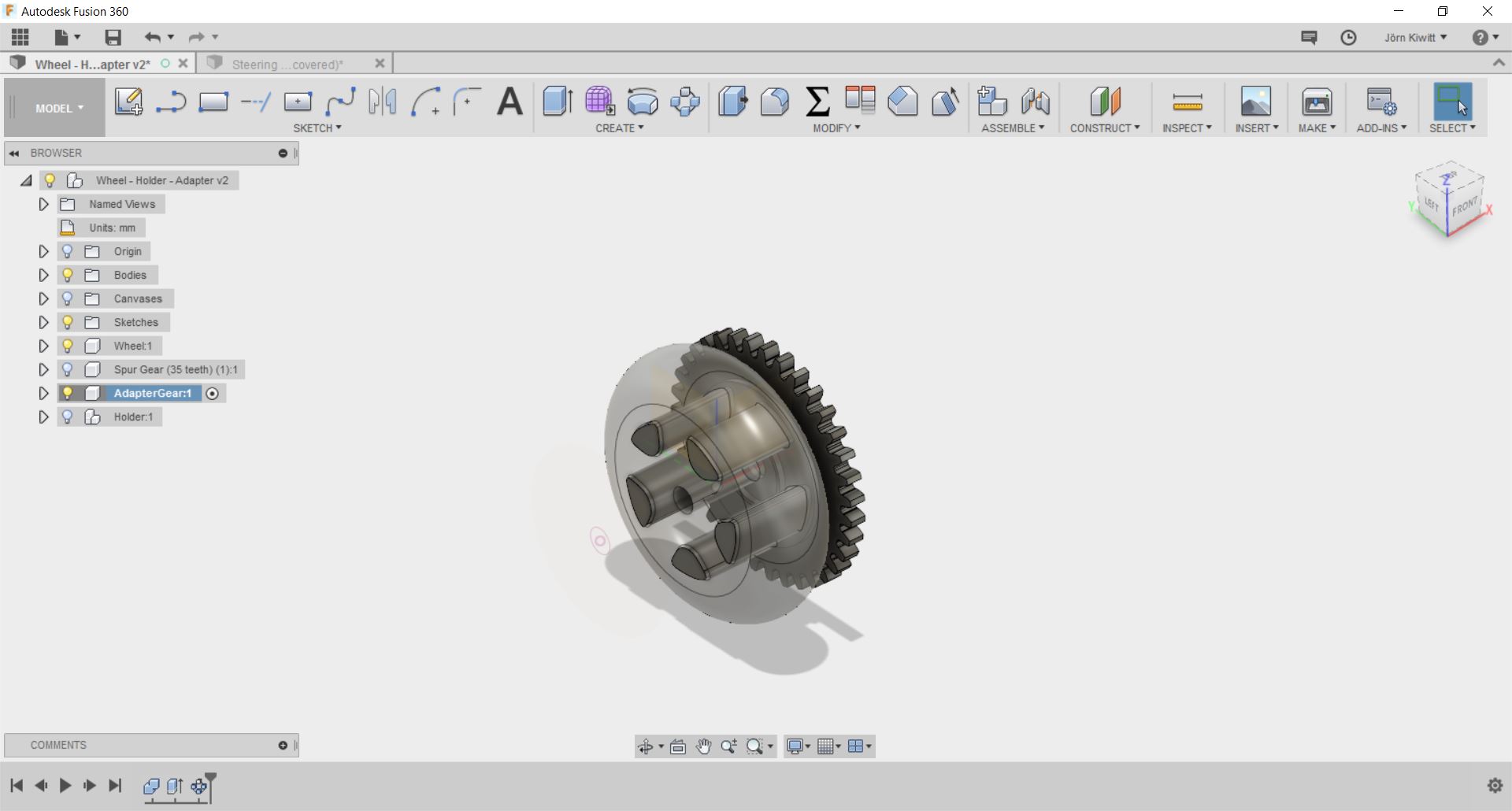
Task: Activate the Press Pull tool
Action: [733, 102]
